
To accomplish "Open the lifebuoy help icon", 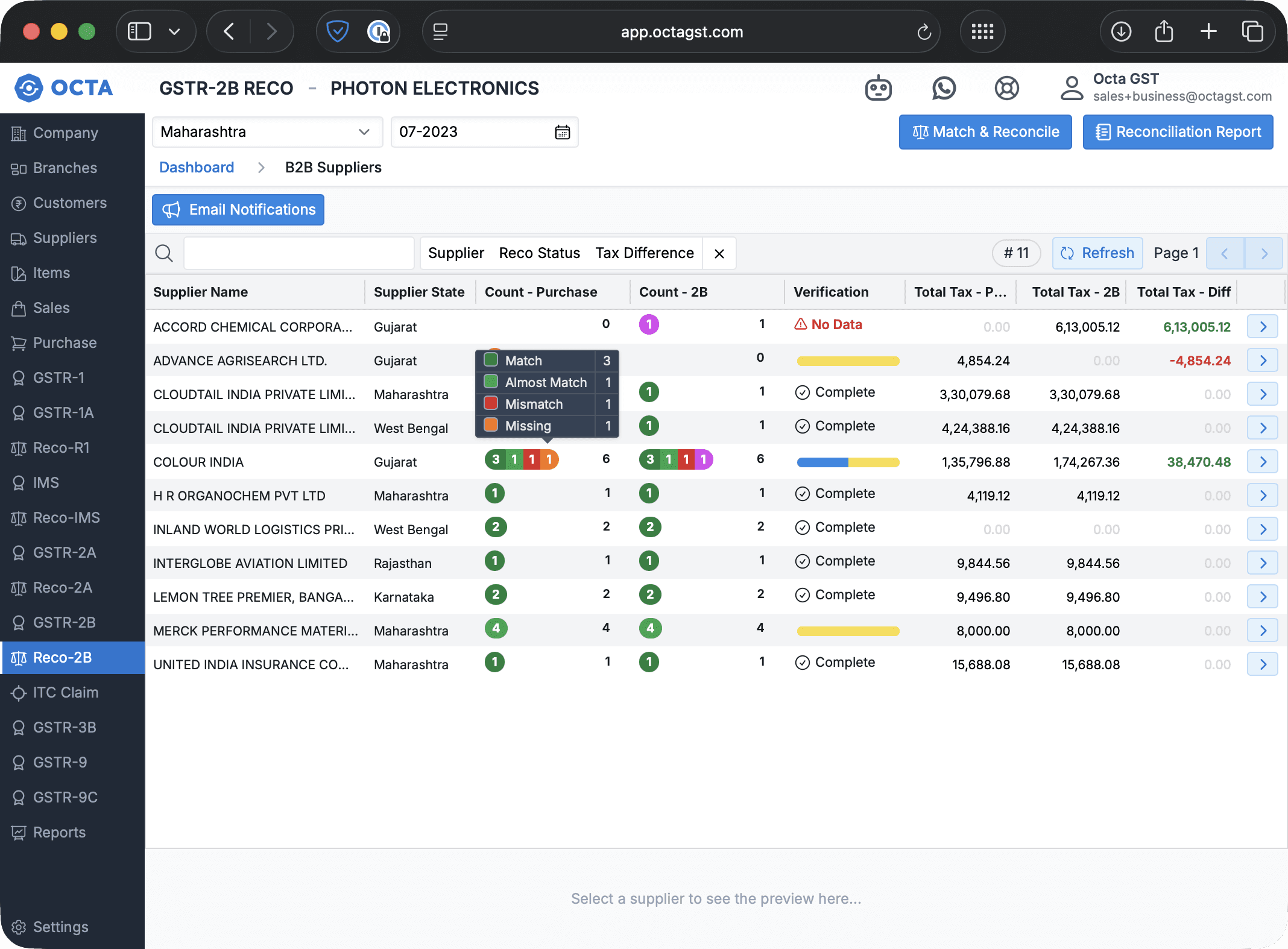I will [x=1006, y=89].
